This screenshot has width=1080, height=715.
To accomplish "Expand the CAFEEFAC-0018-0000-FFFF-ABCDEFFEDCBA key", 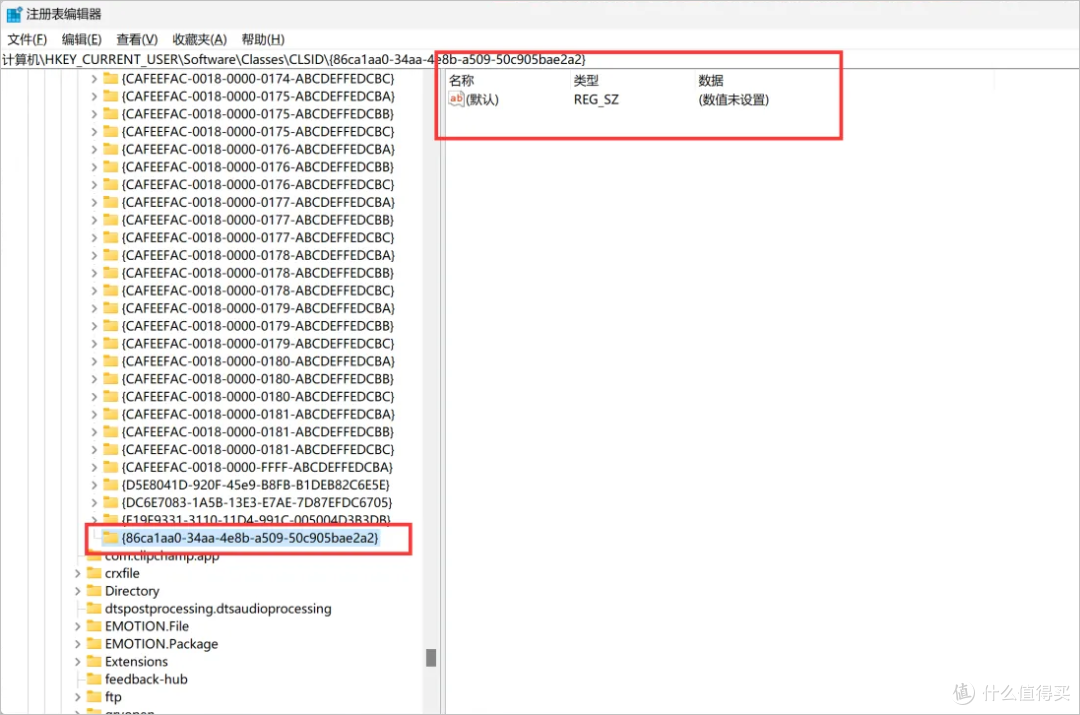I will (x=94, y=467).
